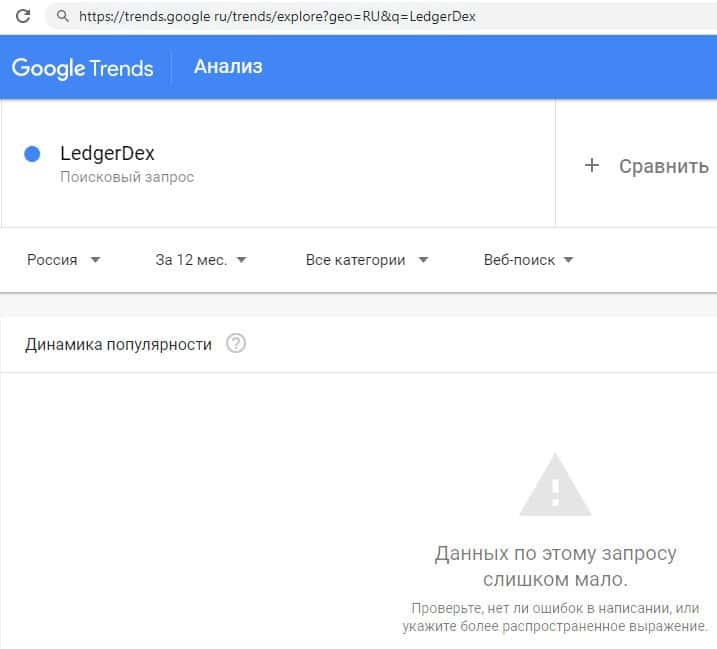Image resolution: width=717 pixels, height=649 pixels.
Task: Select the Анализ tab in the header
Action: point(228,67)
